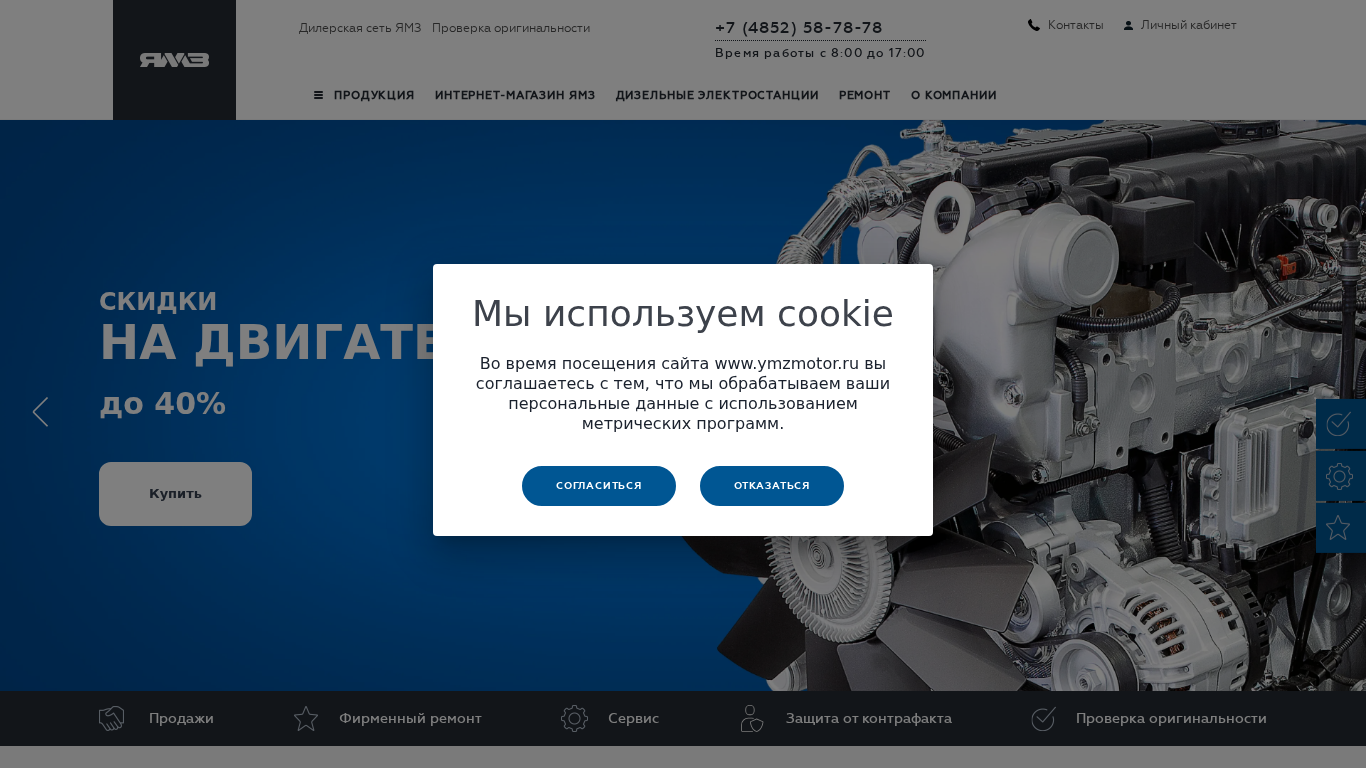Click the hamburger icon next to ПРОДУКЦИЯ
The width and height of the screenshot is (1366, 768).
point(318,95)
